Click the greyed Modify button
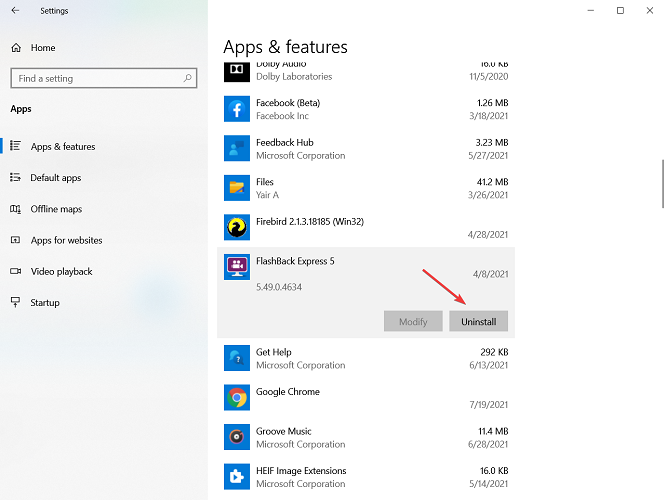This screenshot has height=500, width=665. 413,321
